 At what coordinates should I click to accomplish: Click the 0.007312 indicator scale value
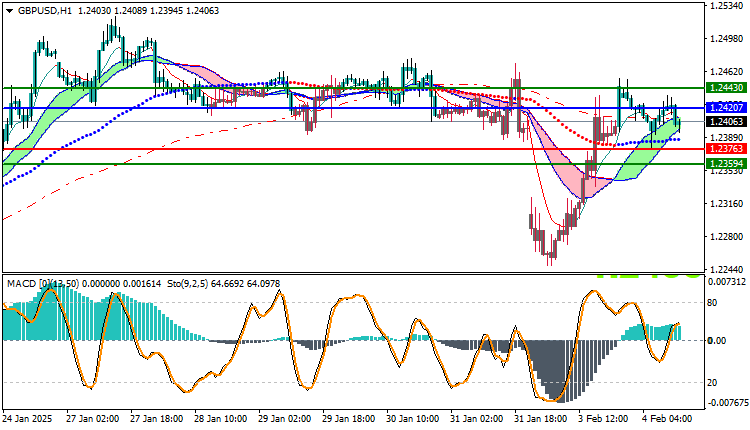point(727,282)
